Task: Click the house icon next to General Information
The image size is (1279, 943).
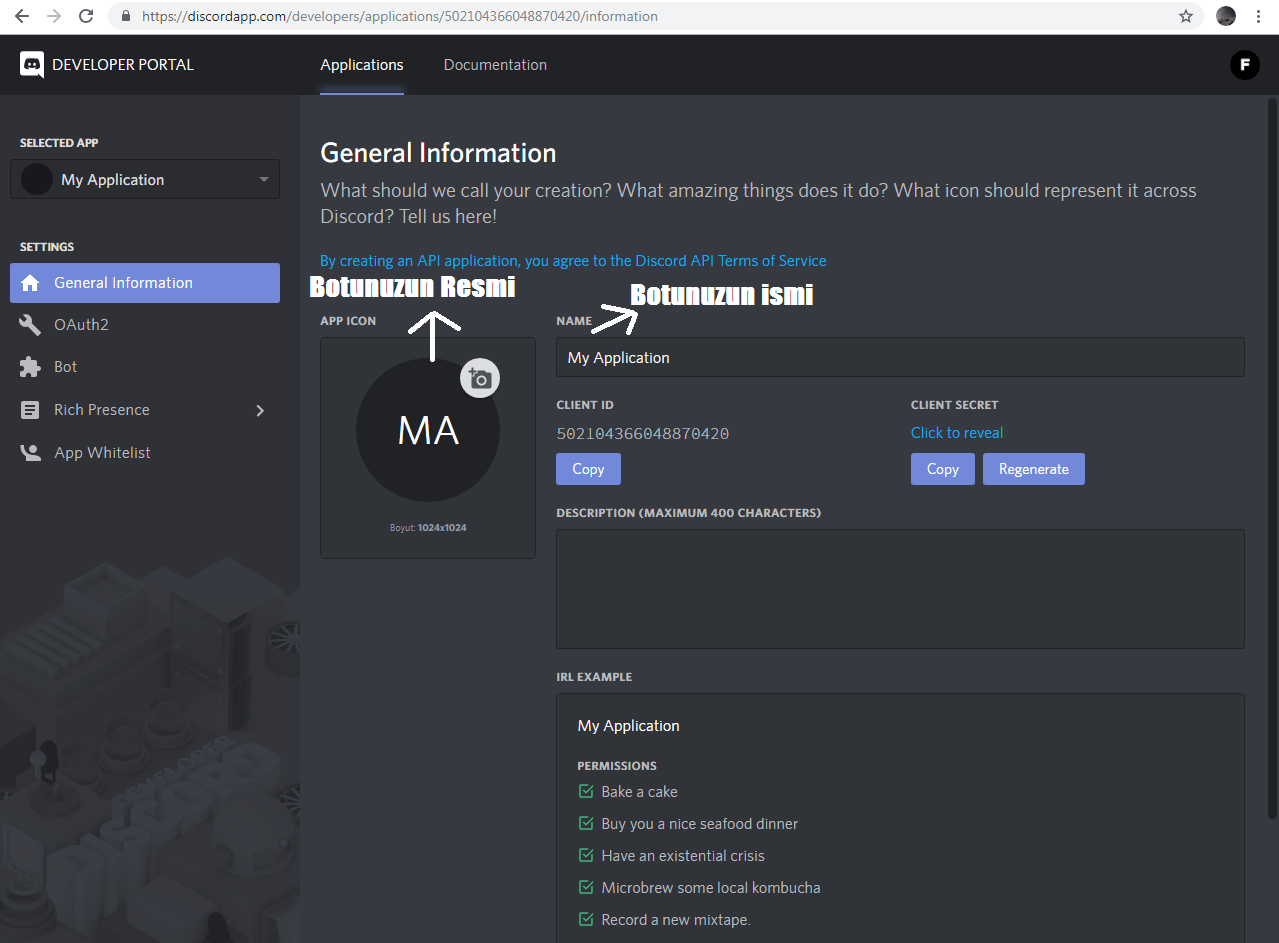Action: point(30,283)
